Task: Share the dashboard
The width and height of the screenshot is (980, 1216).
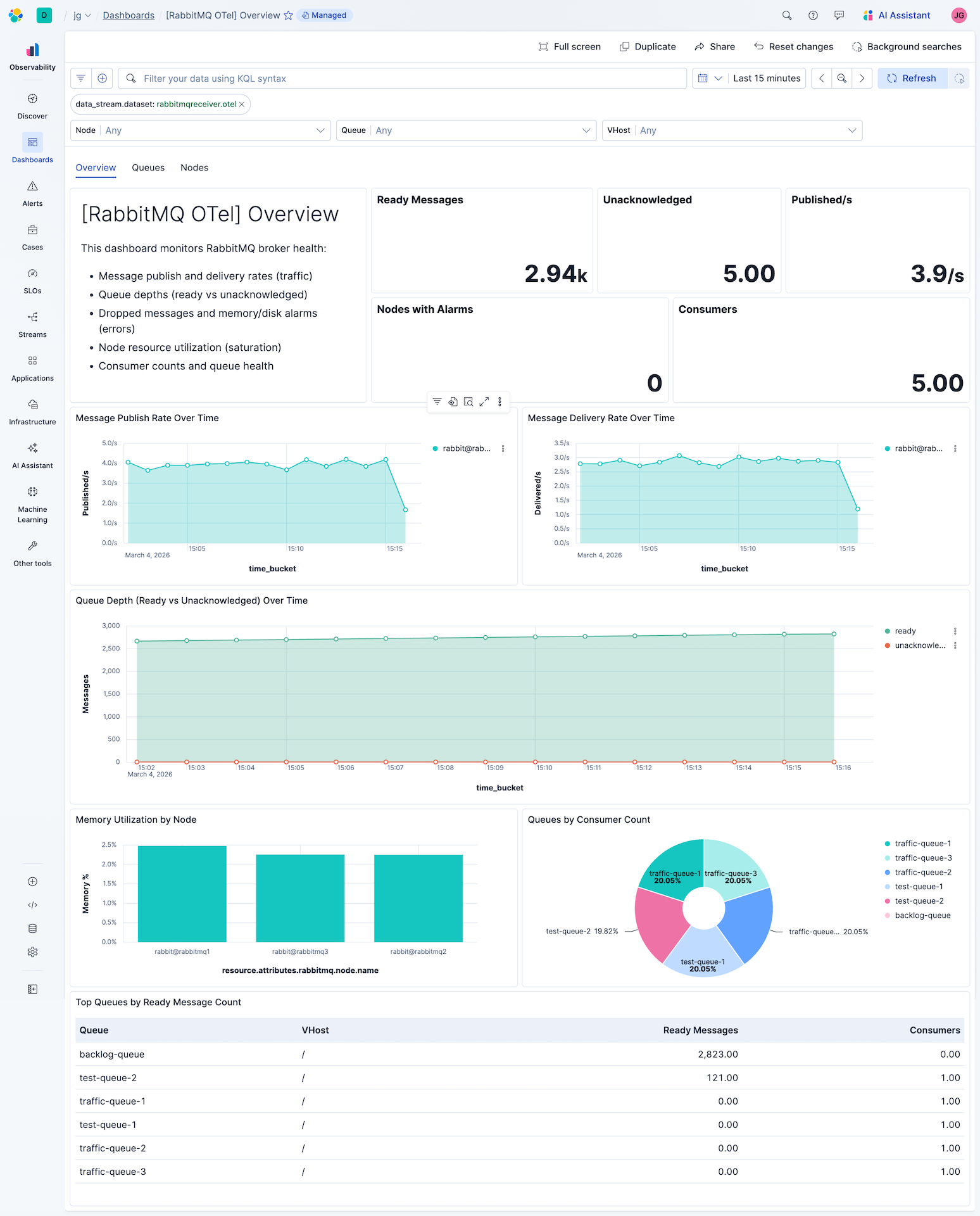Action: point(715,47)
